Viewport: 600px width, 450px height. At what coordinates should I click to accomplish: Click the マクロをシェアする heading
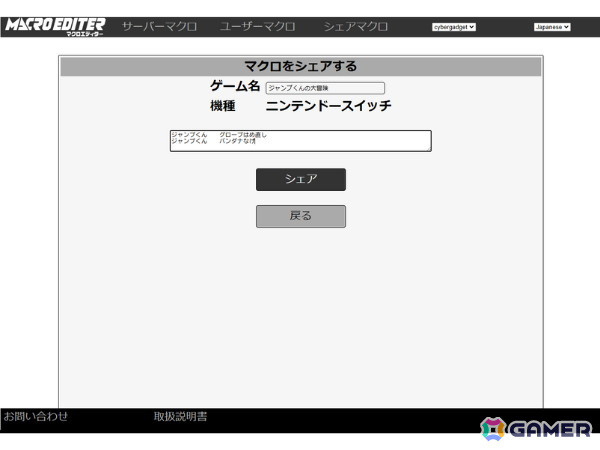(x=301, y=66)
